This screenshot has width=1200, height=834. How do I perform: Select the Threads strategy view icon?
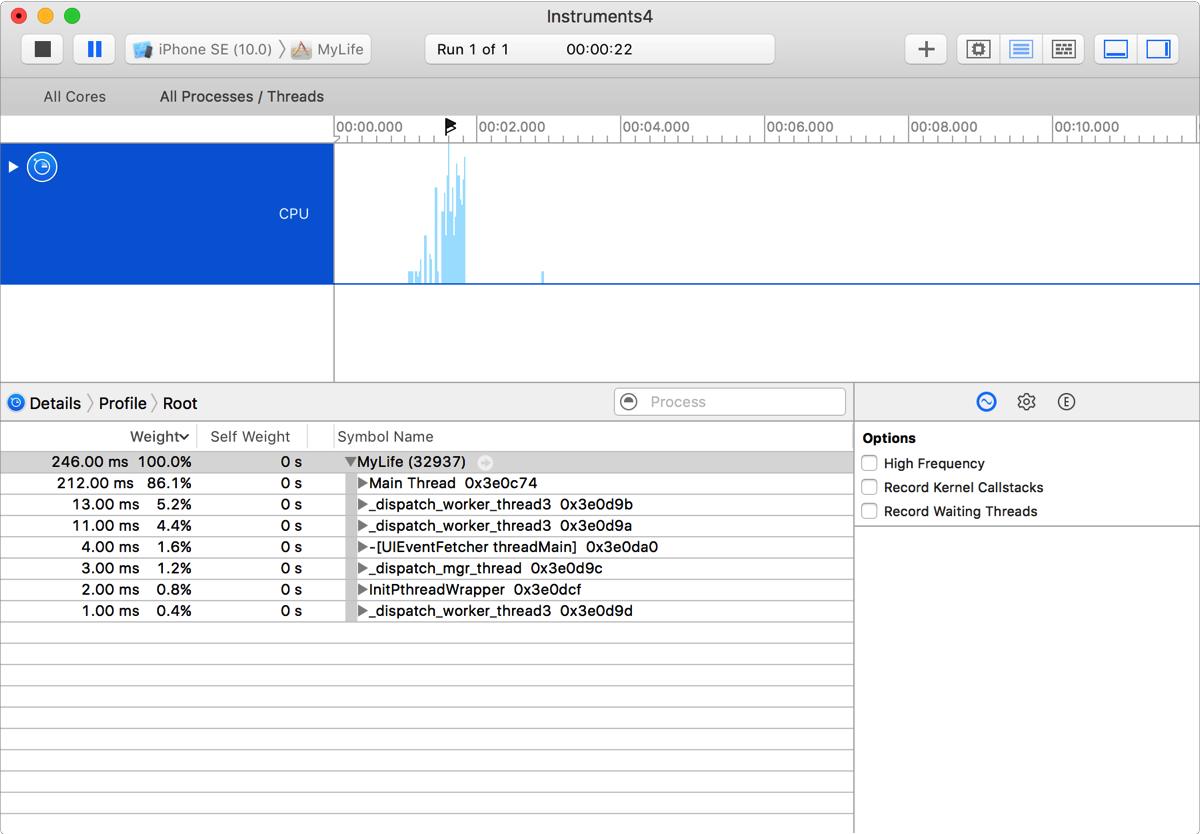[1064, 49]
